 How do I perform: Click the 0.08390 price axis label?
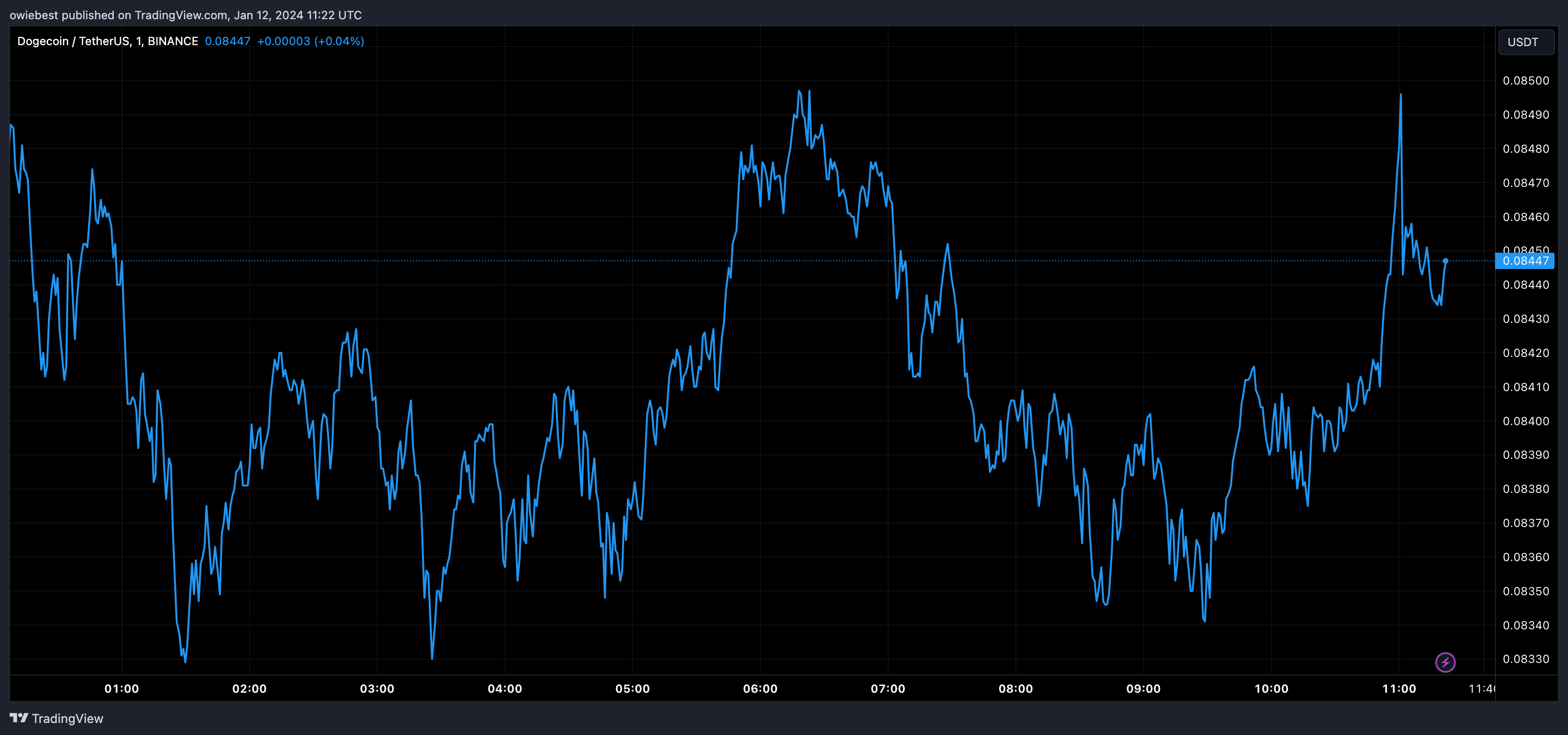pos(1526,455)
